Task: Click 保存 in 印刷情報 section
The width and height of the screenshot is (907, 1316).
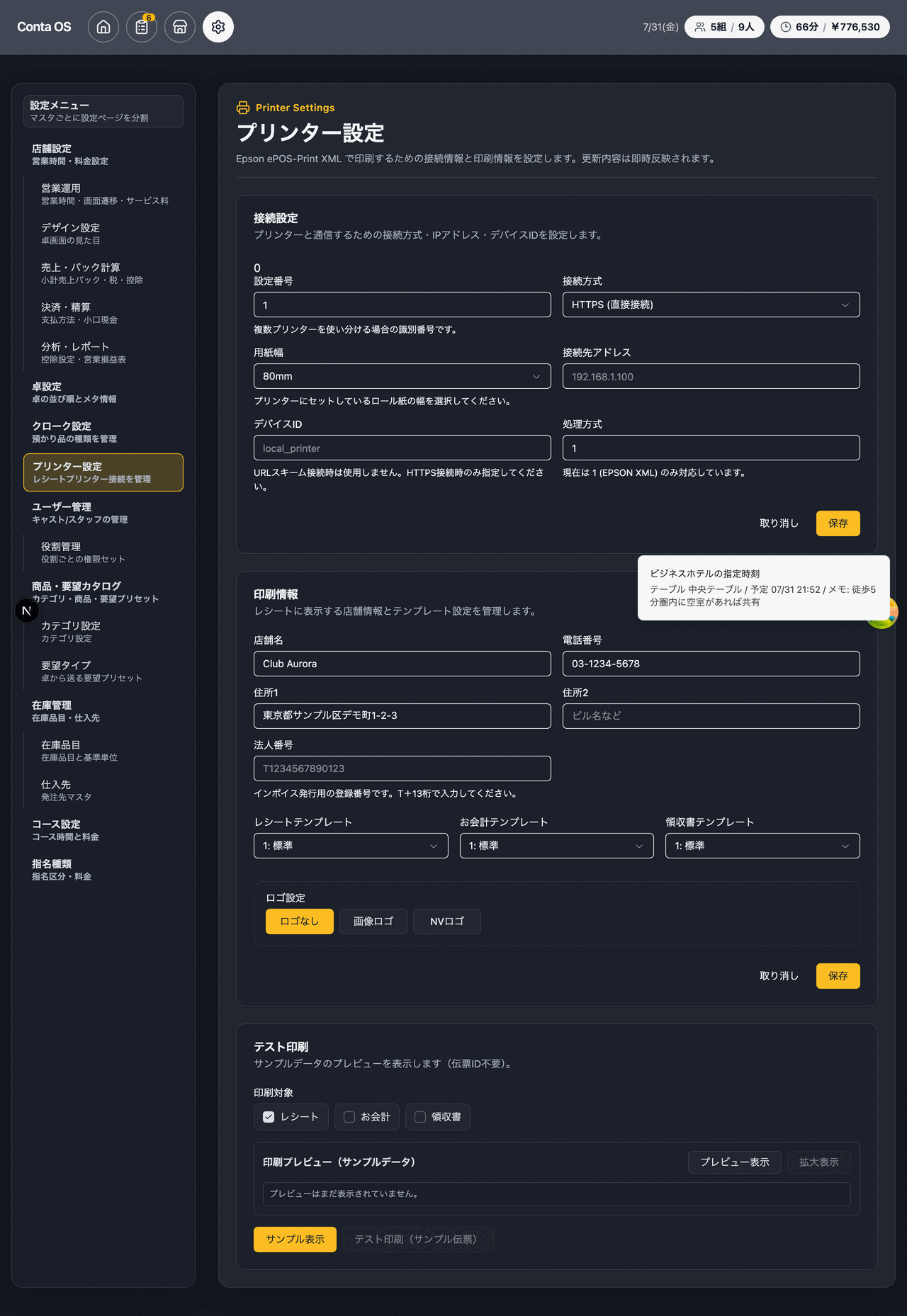Action: (838, 976)
